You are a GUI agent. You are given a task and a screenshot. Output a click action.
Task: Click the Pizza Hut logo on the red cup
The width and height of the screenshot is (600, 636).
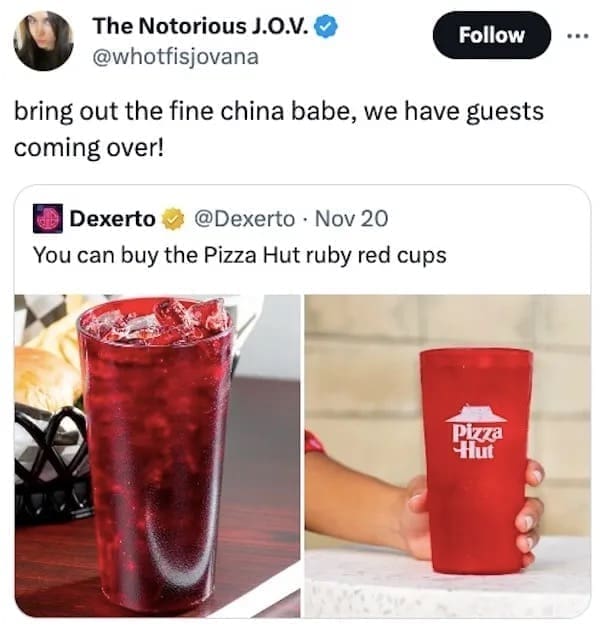[x=477, y=432]
